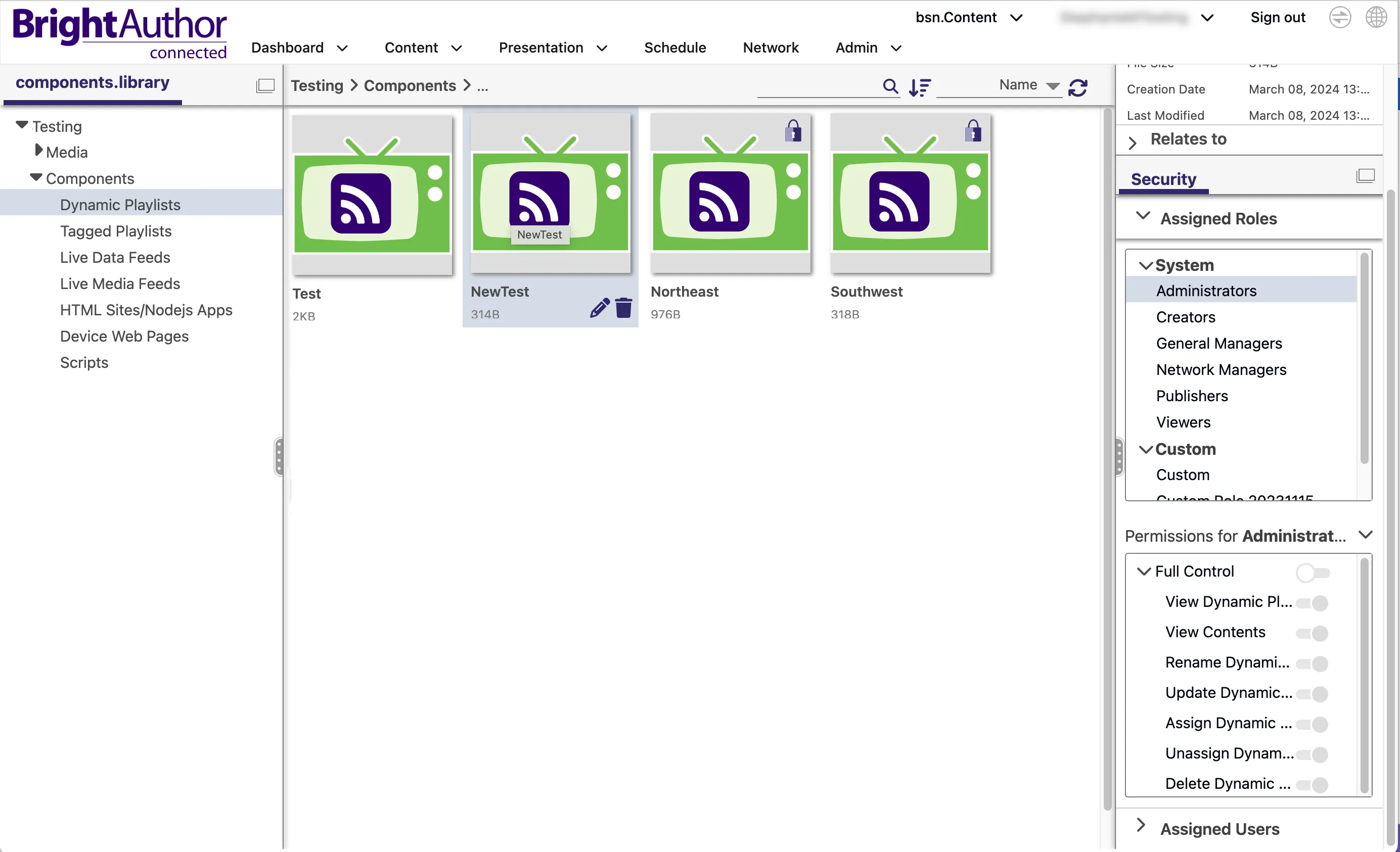1400x852 pixels.
Task: Select the Network Managers role
Action: (1221, 370)
